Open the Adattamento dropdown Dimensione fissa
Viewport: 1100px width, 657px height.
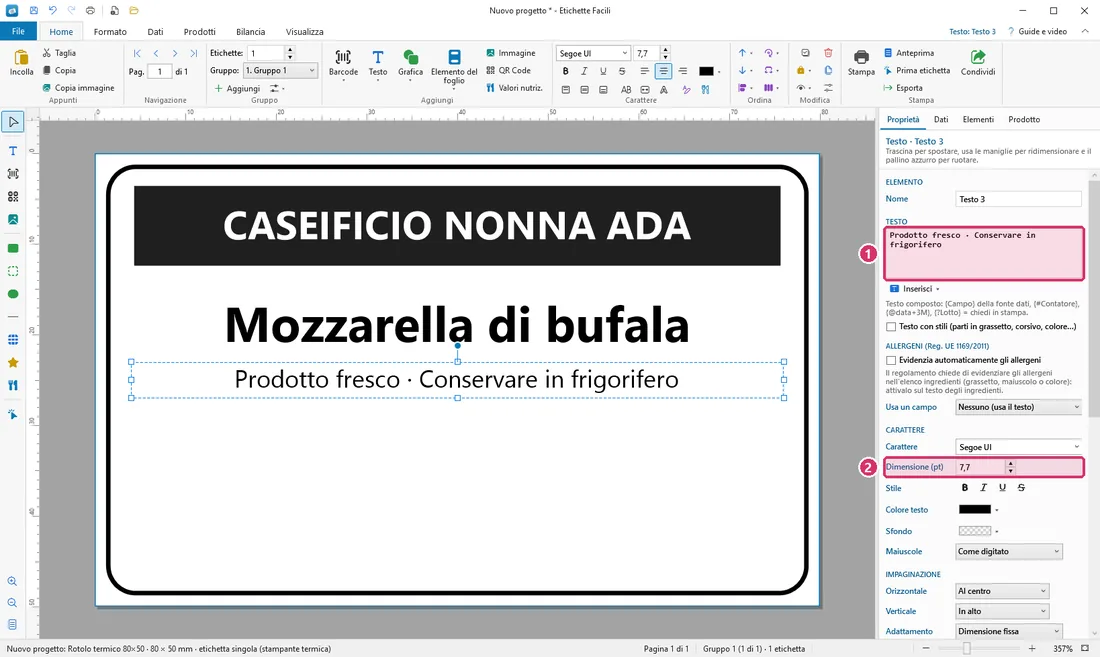1009,631
